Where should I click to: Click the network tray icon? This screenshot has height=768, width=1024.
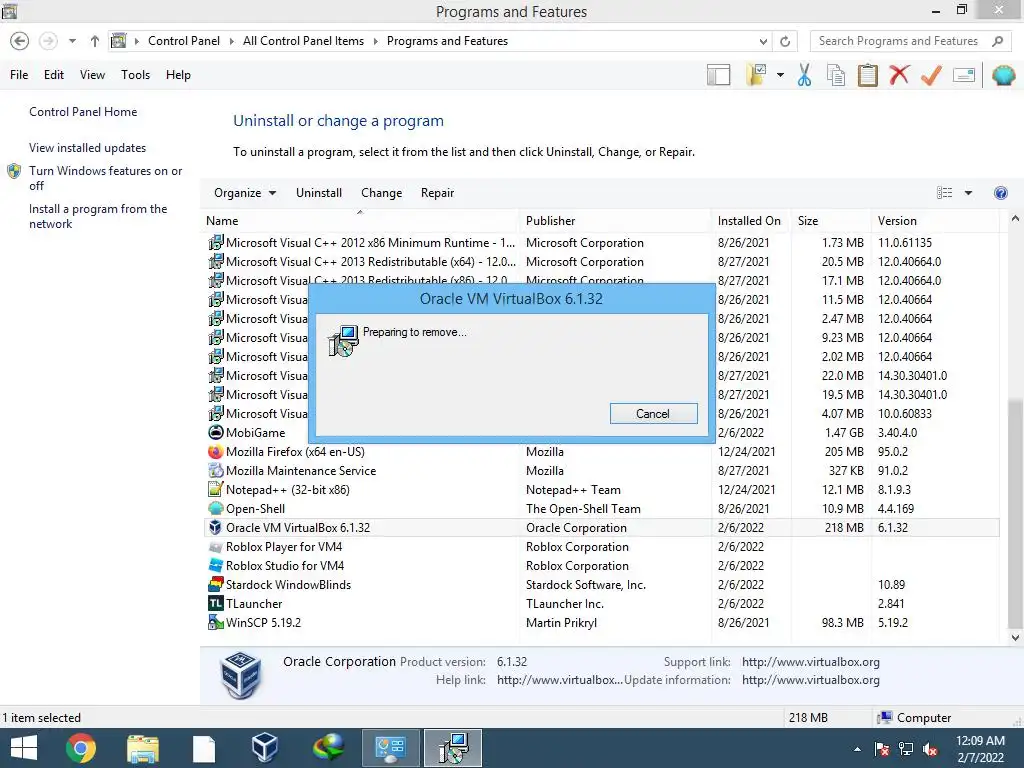point(906,750)
